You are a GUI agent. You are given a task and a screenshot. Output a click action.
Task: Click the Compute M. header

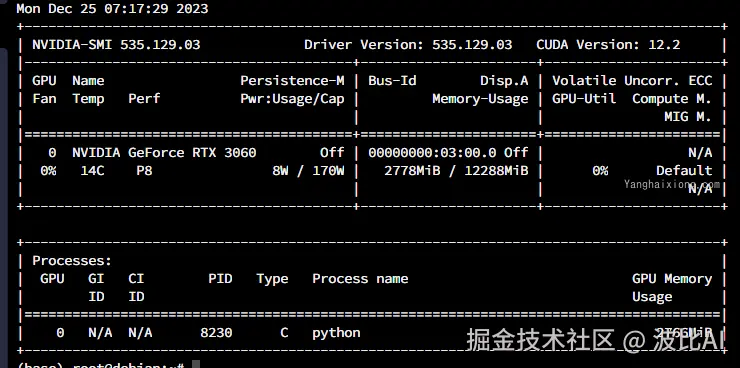(x=672, y=99)
